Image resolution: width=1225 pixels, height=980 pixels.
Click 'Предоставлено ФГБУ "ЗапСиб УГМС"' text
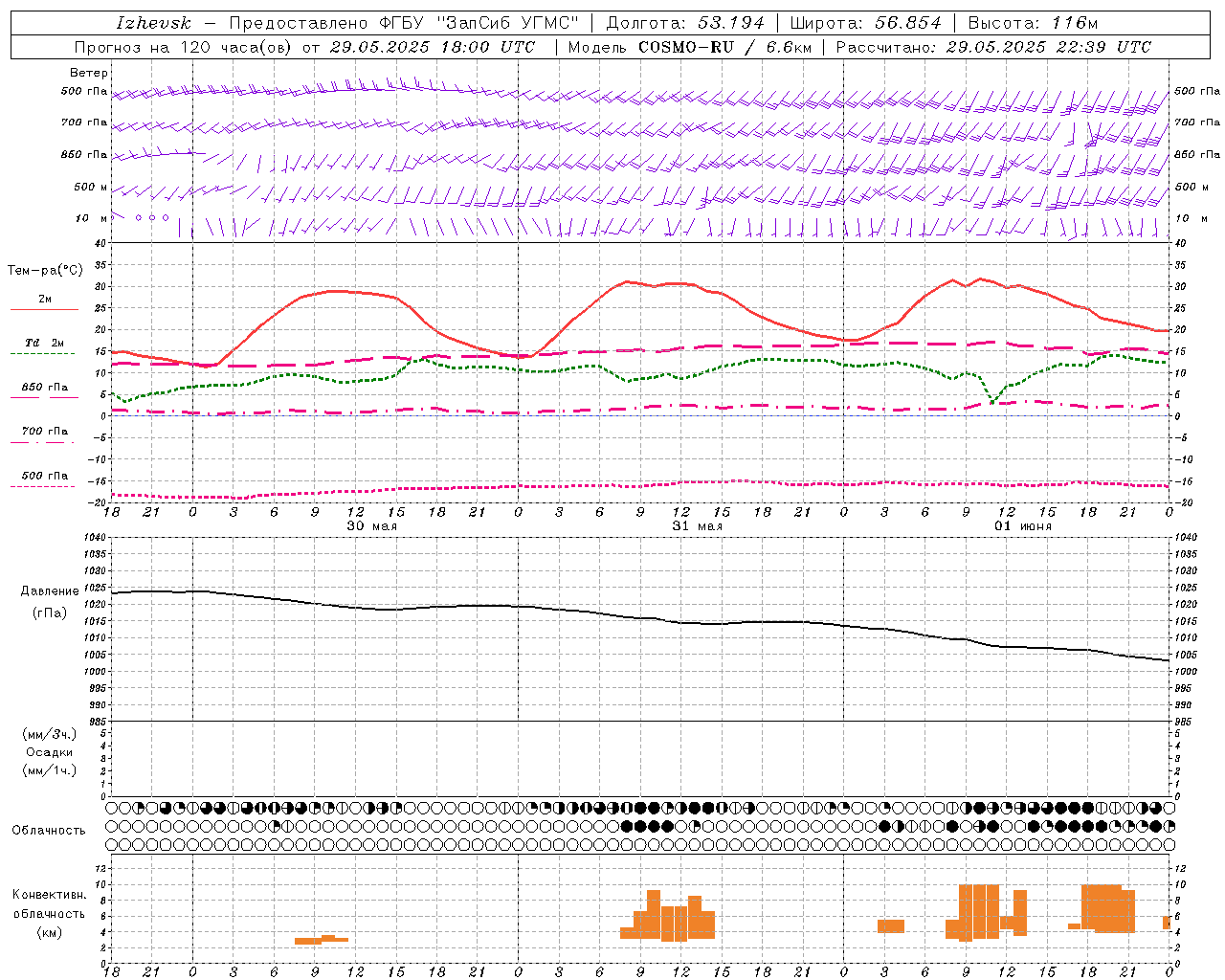tap(404, 23)
